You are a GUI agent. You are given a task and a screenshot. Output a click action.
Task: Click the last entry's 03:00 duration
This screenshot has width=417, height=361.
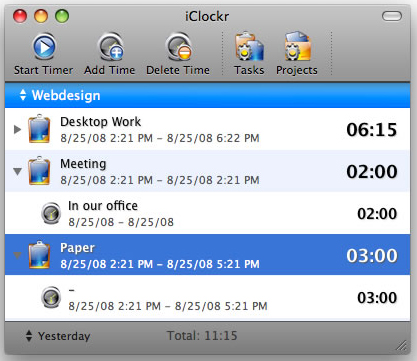[x=377, y=298]
